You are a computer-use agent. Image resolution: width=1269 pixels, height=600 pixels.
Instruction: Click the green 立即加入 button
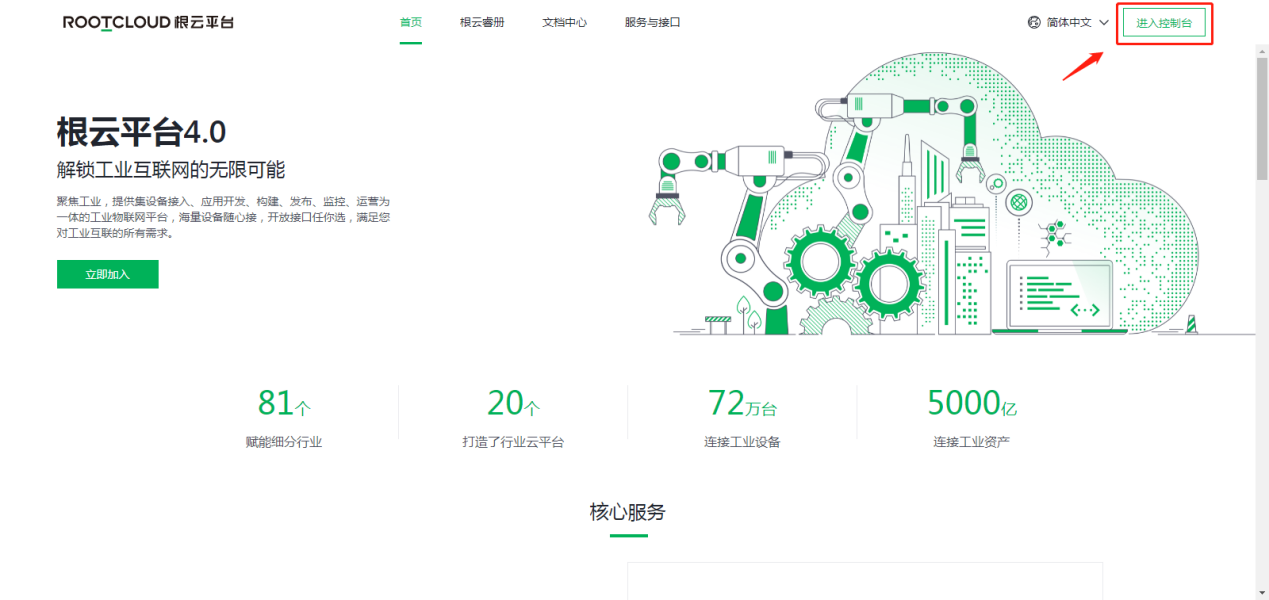click(107, 274)
